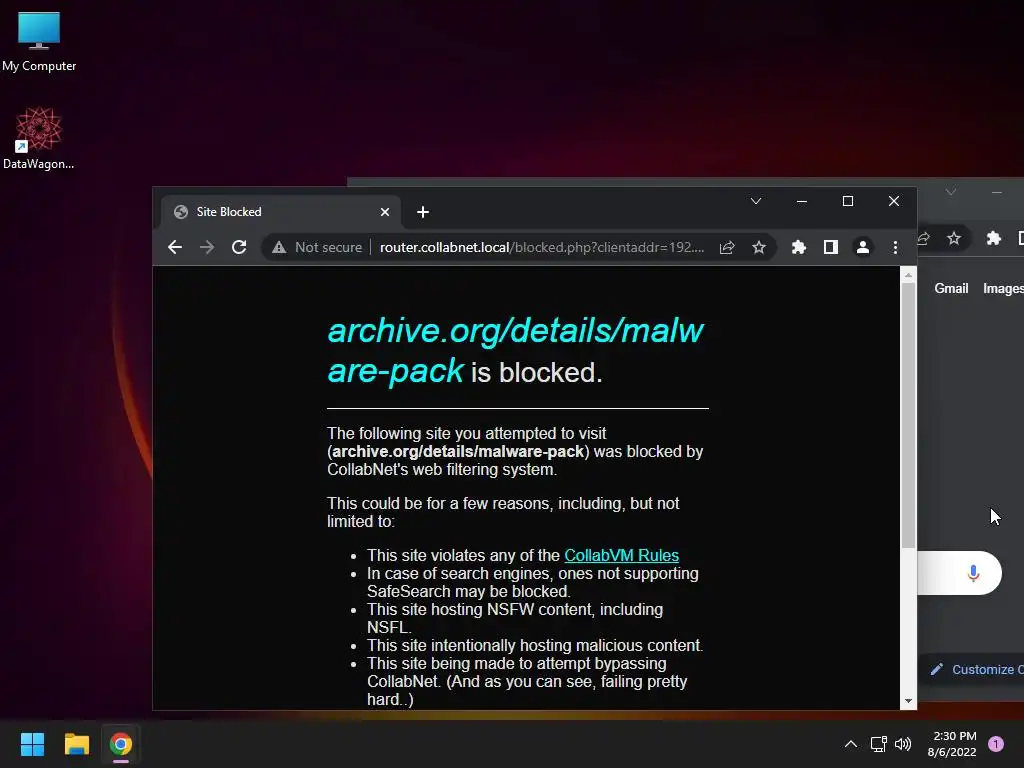This screenshot has width=1024, height=768.
Task: Click 'This site intentionally hosting malicious content' line
Action: point(535,645)
